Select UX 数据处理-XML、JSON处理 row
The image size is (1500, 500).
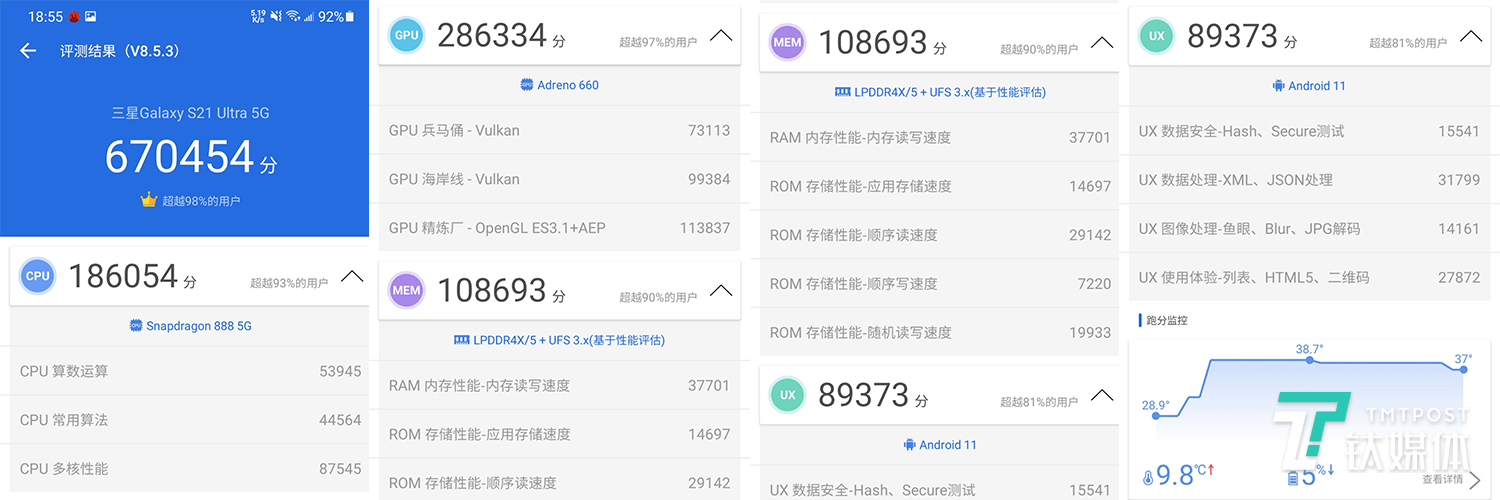(x=1309, y=180)
